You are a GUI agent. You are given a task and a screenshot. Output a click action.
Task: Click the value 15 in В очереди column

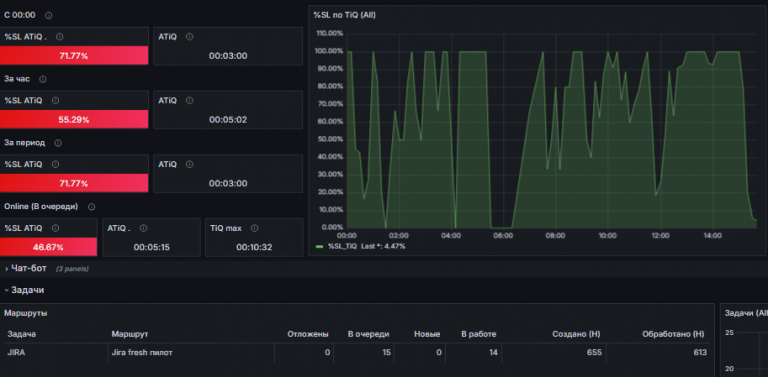tap(386, 353)
